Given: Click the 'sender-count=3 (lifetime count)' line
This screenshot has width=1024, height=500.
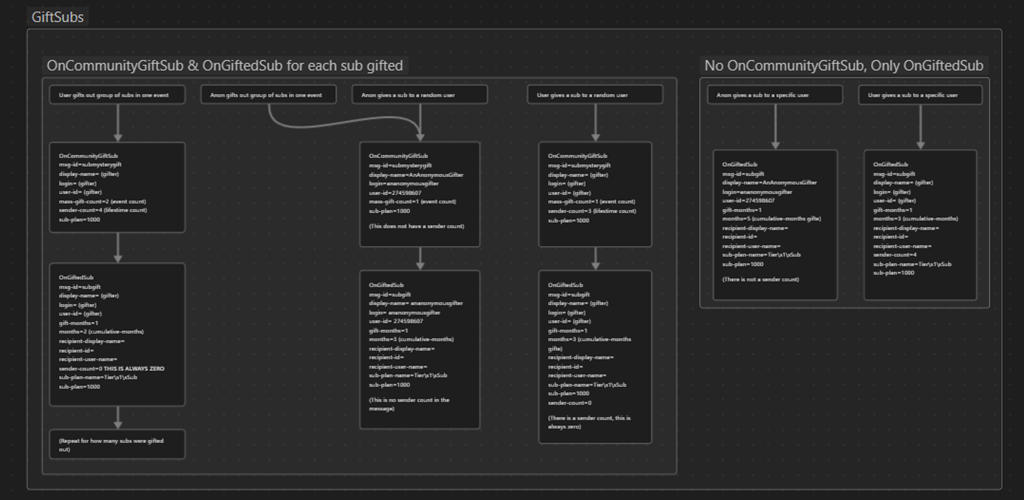Looking at the screenshot, I should (x=592, y=211).
